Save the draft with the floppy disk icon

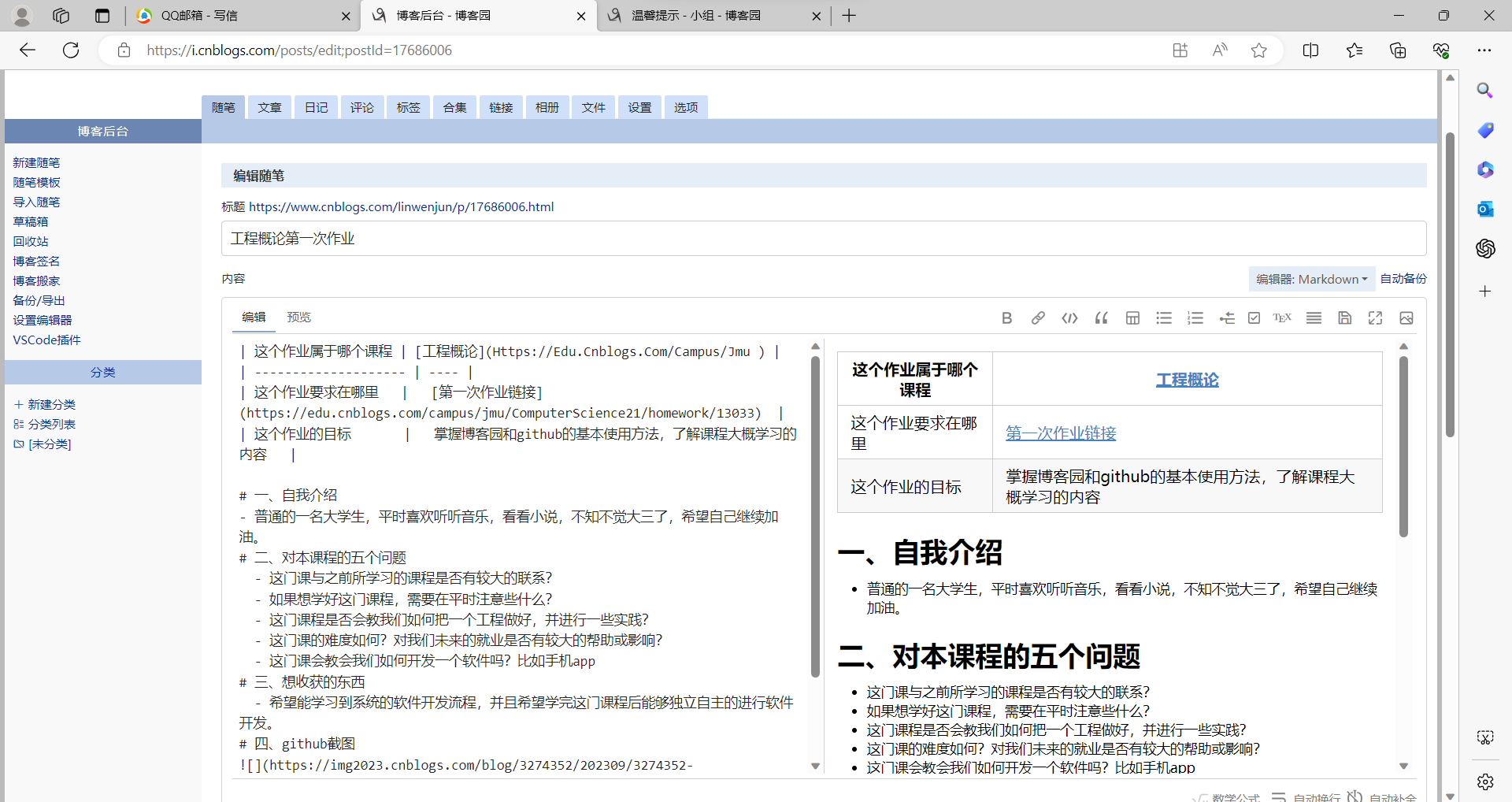(1345, 317)
